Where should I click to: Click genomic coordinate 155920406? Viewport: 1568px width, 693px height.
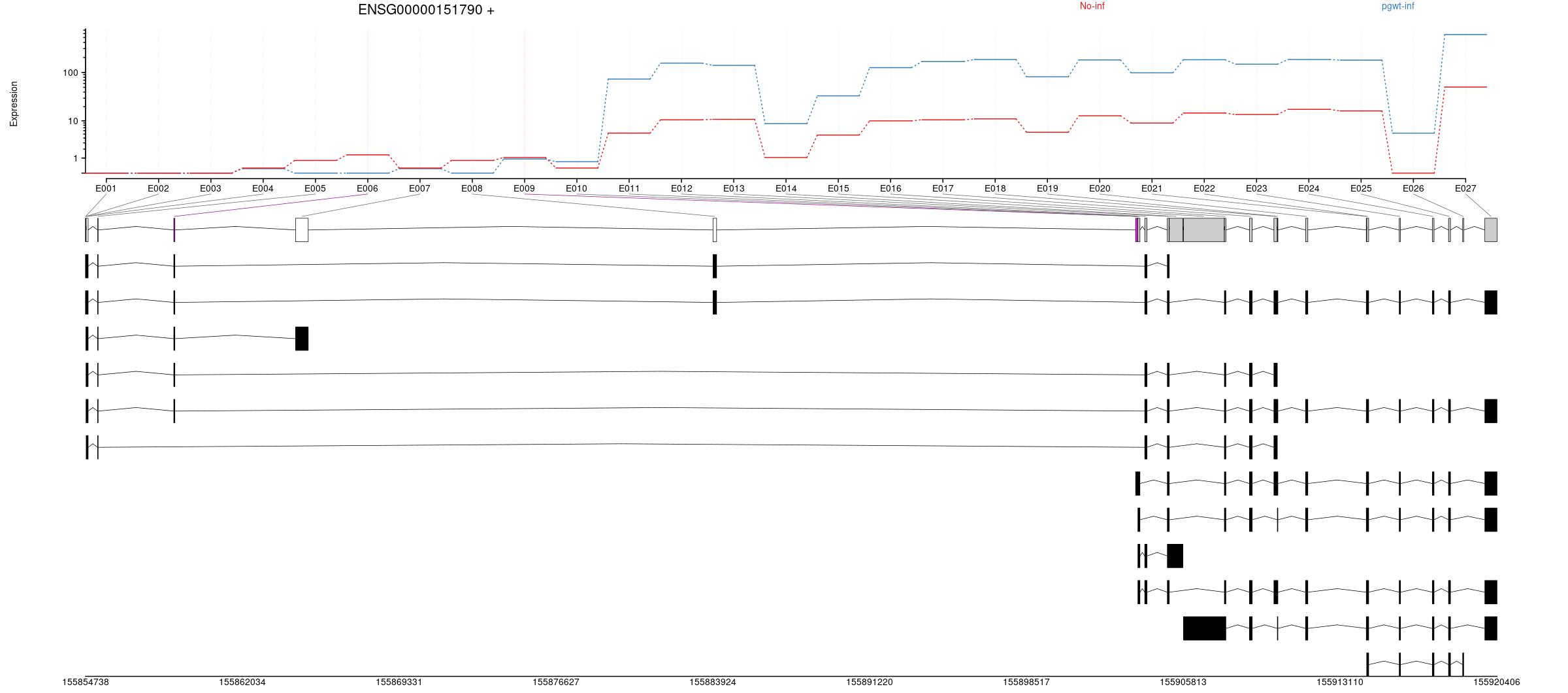click(1497, 682)
